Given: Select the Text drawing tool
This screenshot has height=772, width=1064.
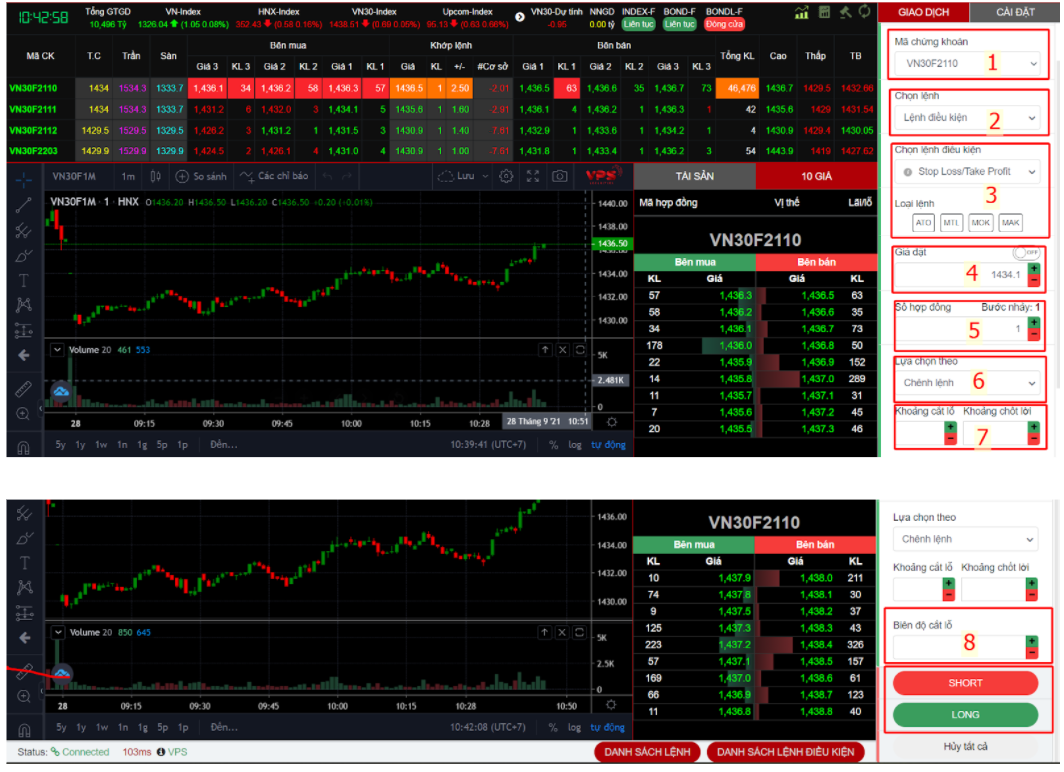Looking at the screenshot, I should (24, 280).
